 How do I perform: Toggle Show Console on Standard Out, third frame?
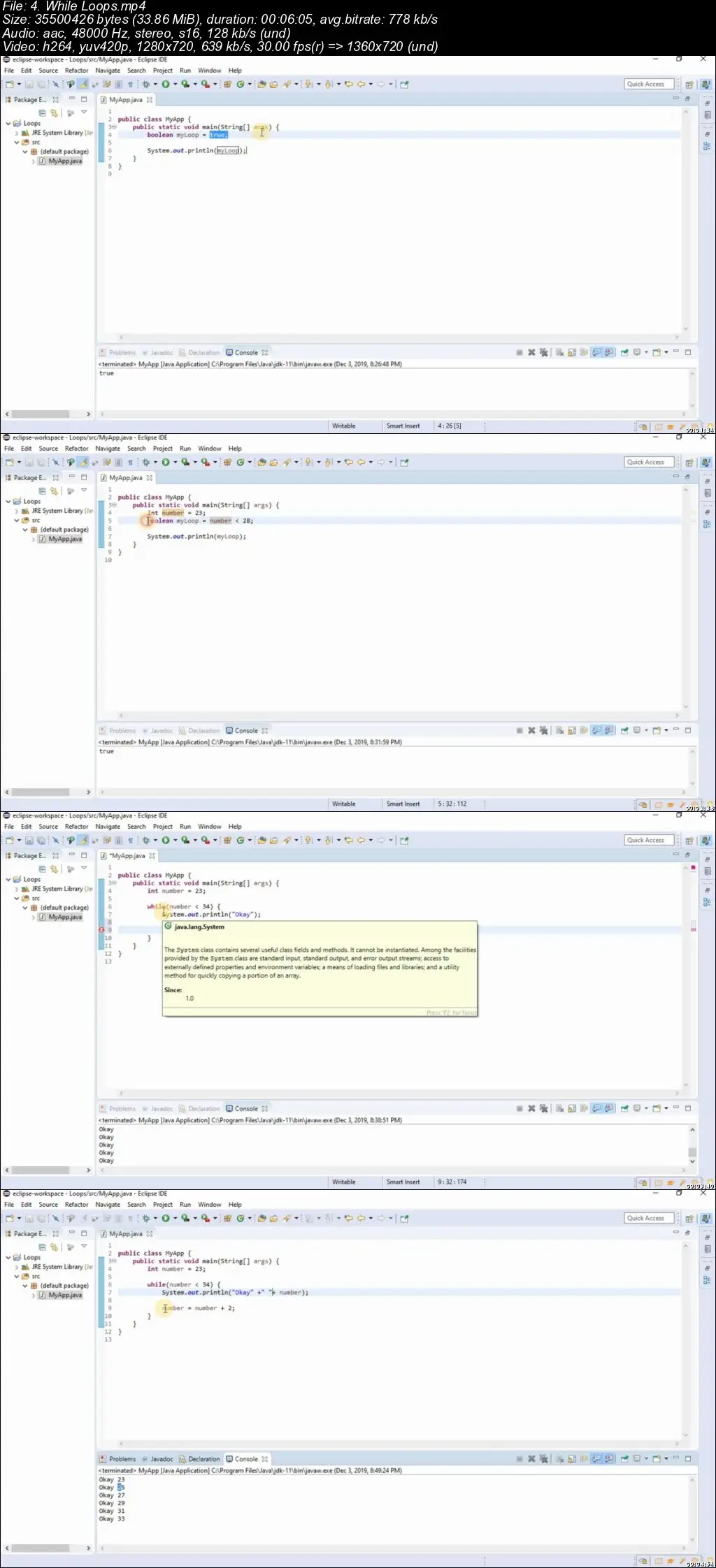tap(597, 1108)
